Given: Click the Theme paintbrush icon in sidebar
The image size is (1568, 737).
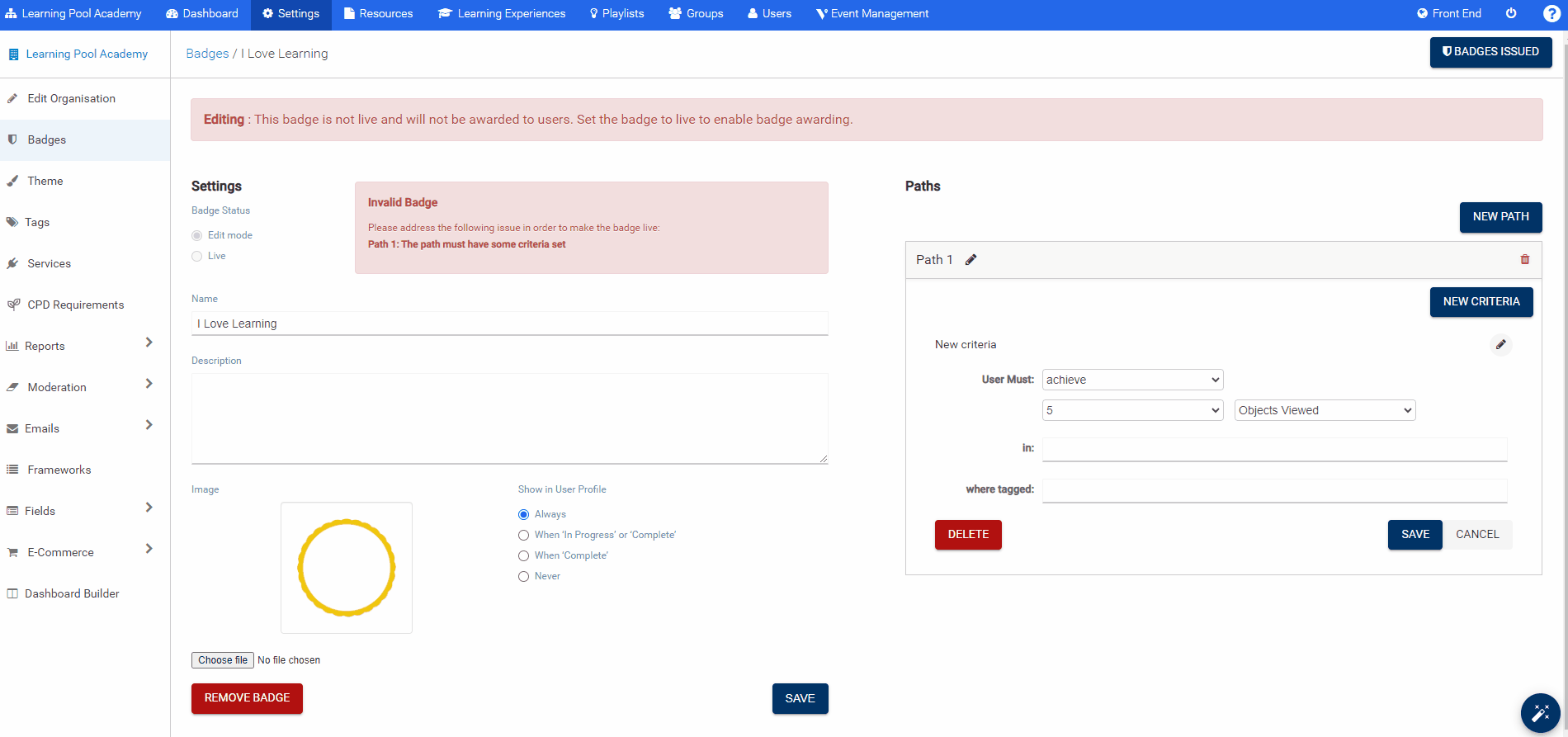Looking at the screenshot, I should 13,181.
